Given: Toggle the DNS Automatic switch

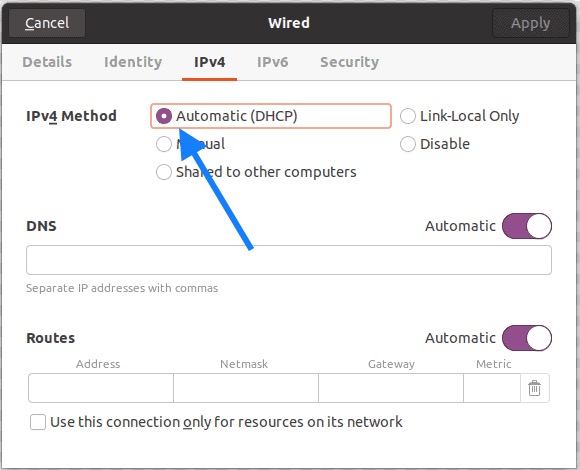Looking at the screenshot, I should (x=527, y=226).
